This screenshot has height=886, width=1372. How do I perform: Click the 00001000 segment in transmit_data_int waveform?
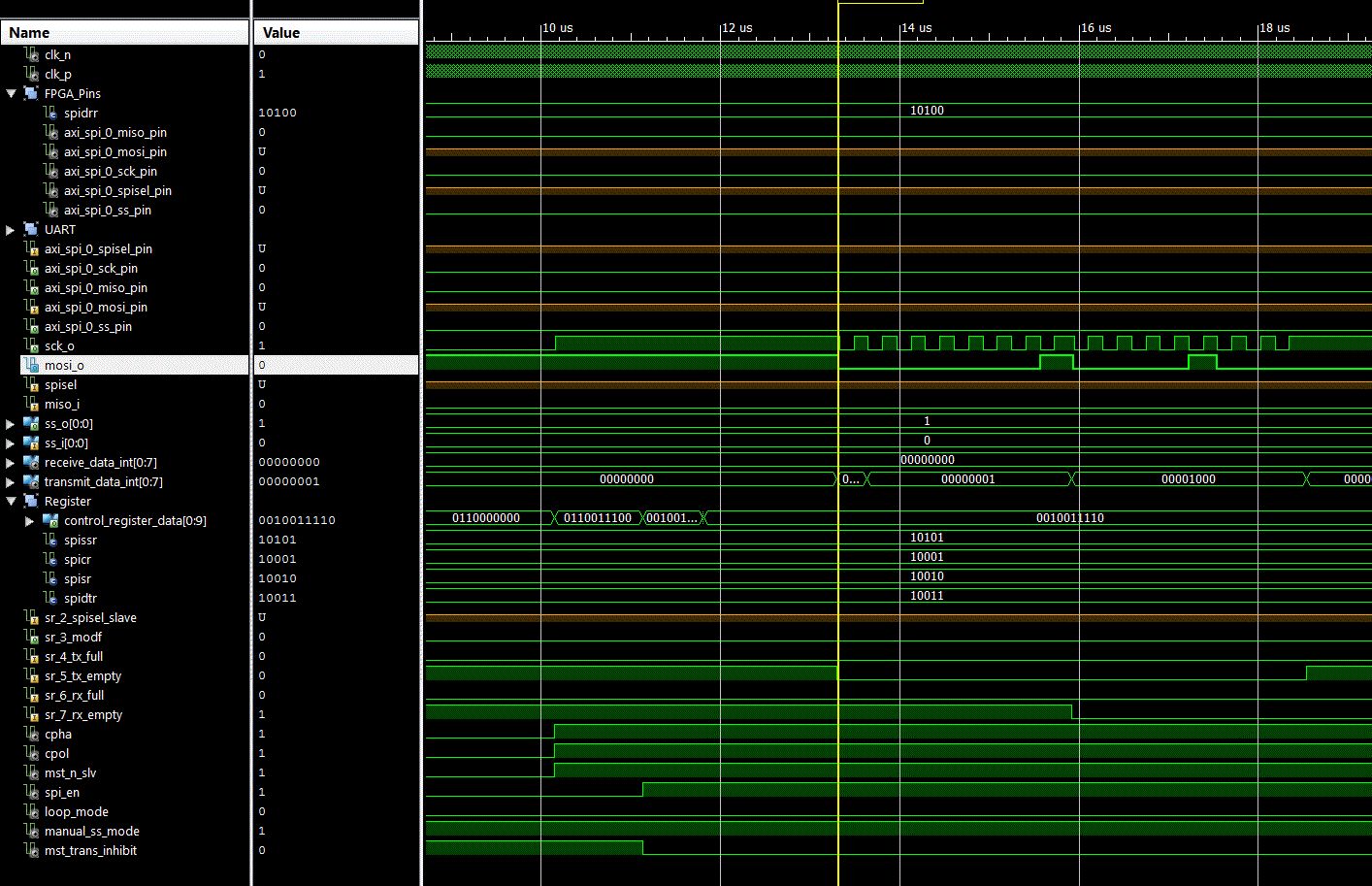point(1188,479)
